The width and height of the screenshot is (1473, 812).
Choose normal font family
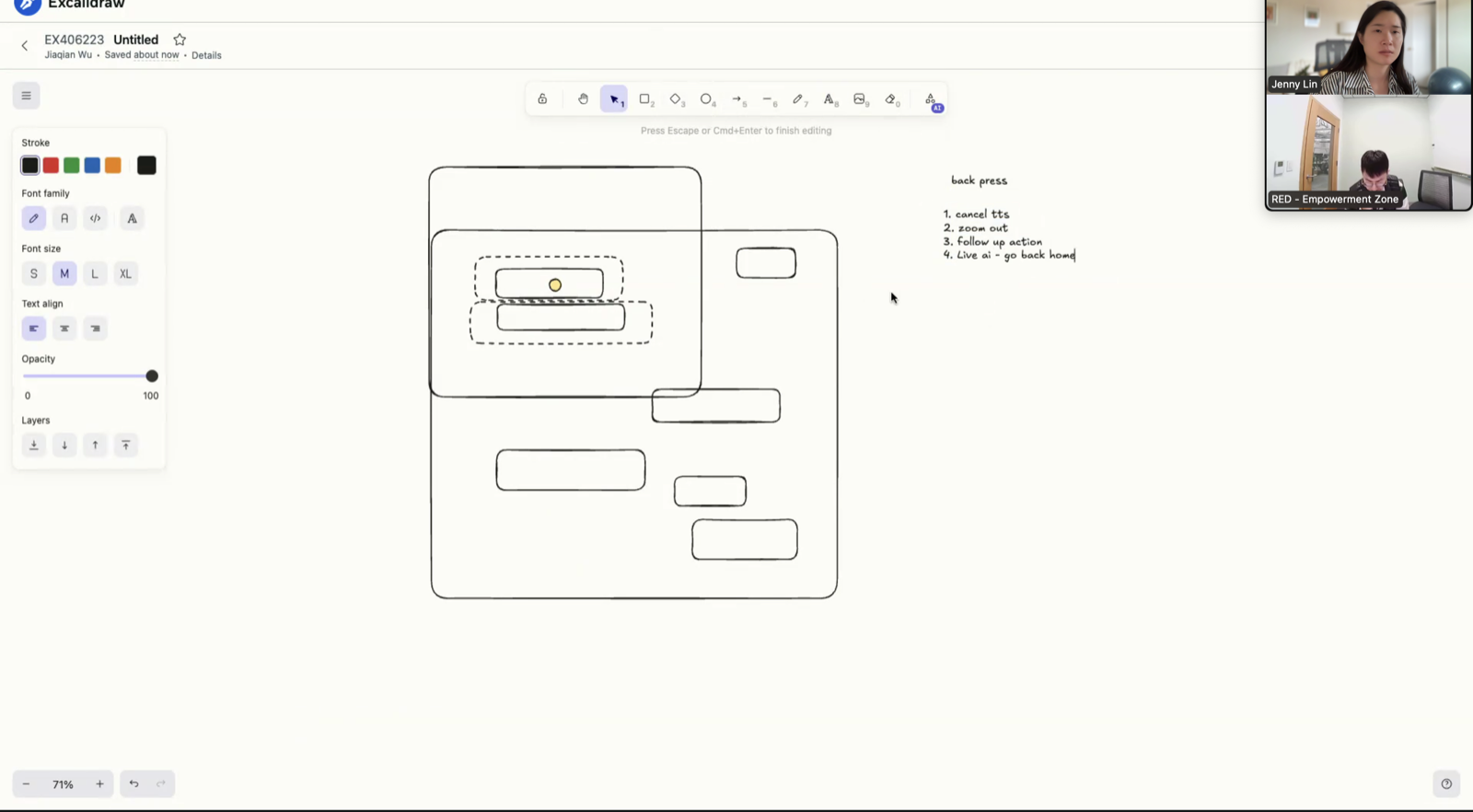[x=64, y=218]
